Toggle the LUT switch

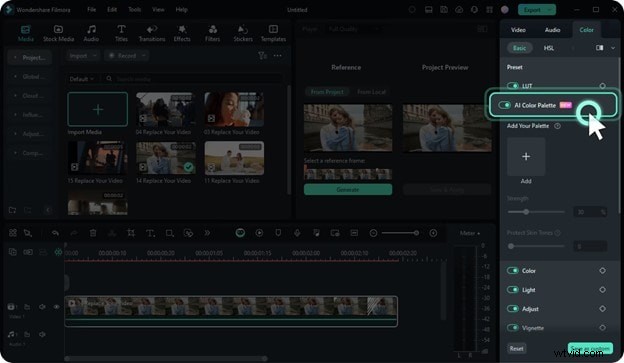pos(513,86)
